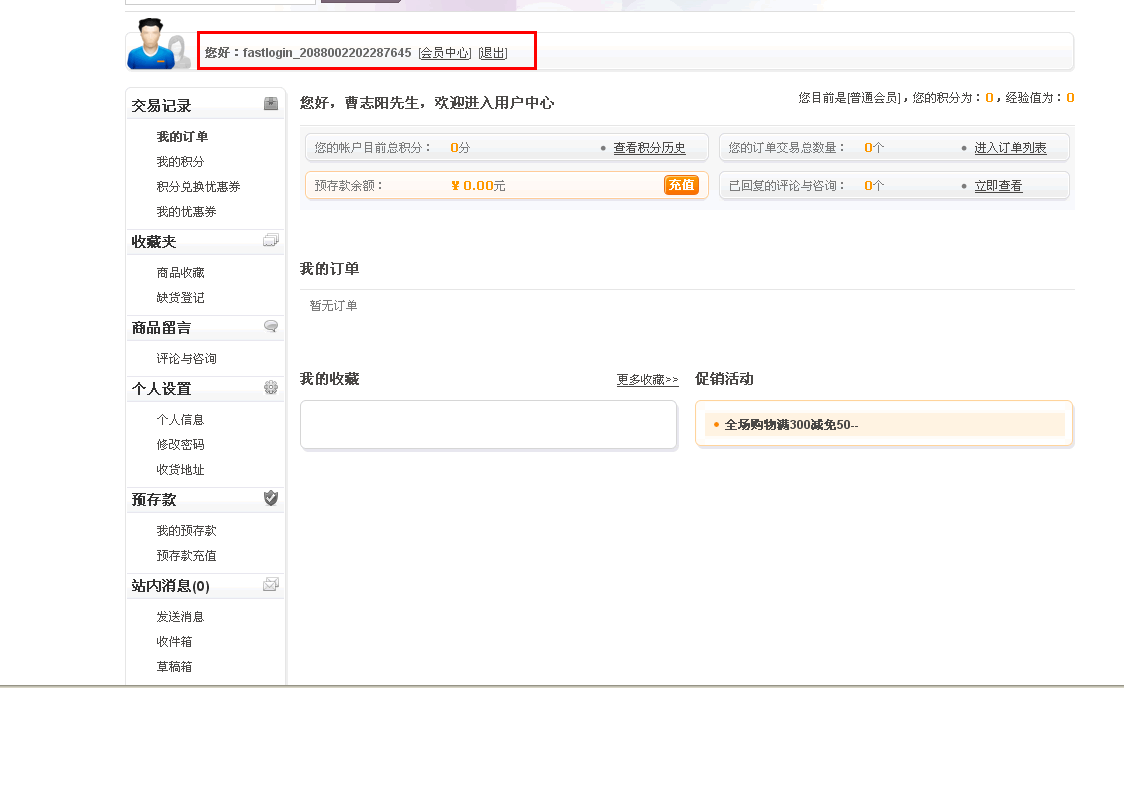Open 会员中心 link in header
1140x806 pixels.
pos(444,53)
